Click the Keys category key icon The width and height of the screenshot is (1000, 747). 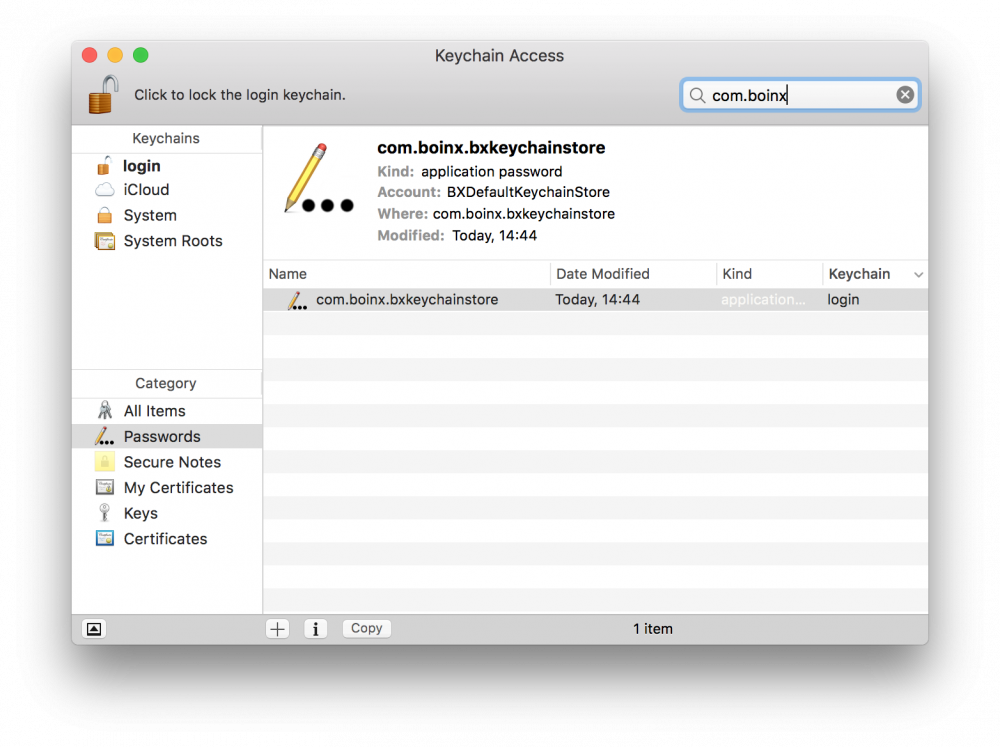pyautogui.click(x=105, y=513)
